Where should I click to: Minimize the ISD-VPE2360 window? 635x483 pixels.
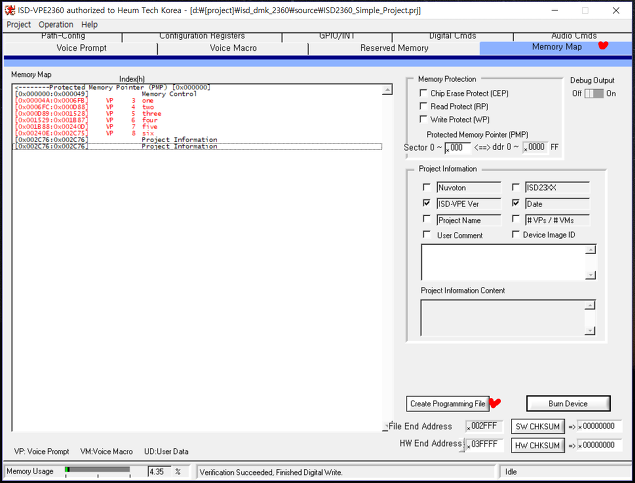click(x=555, y=11)
